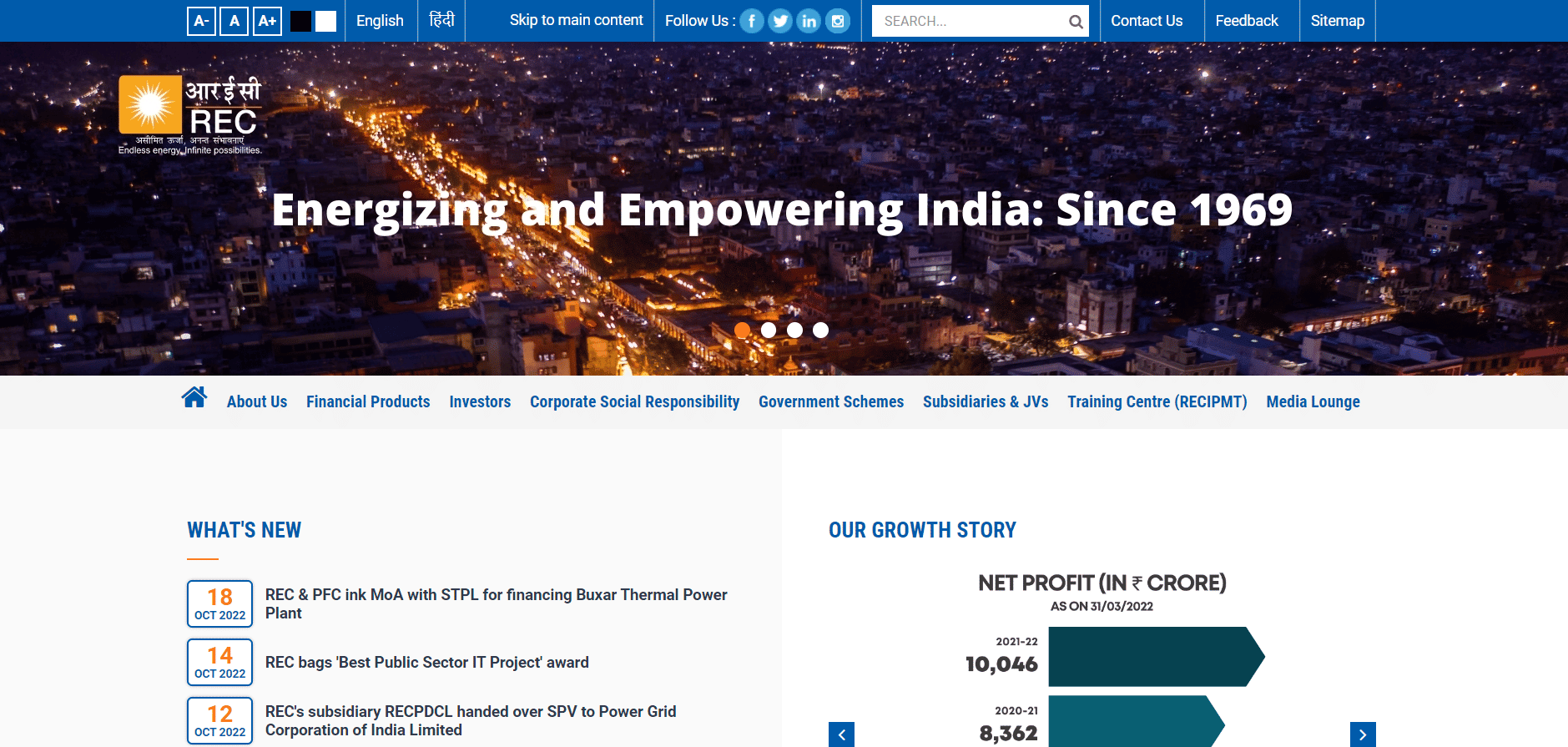Select the fourth carousel dot

pyautogui.click(x=821, y=330)
